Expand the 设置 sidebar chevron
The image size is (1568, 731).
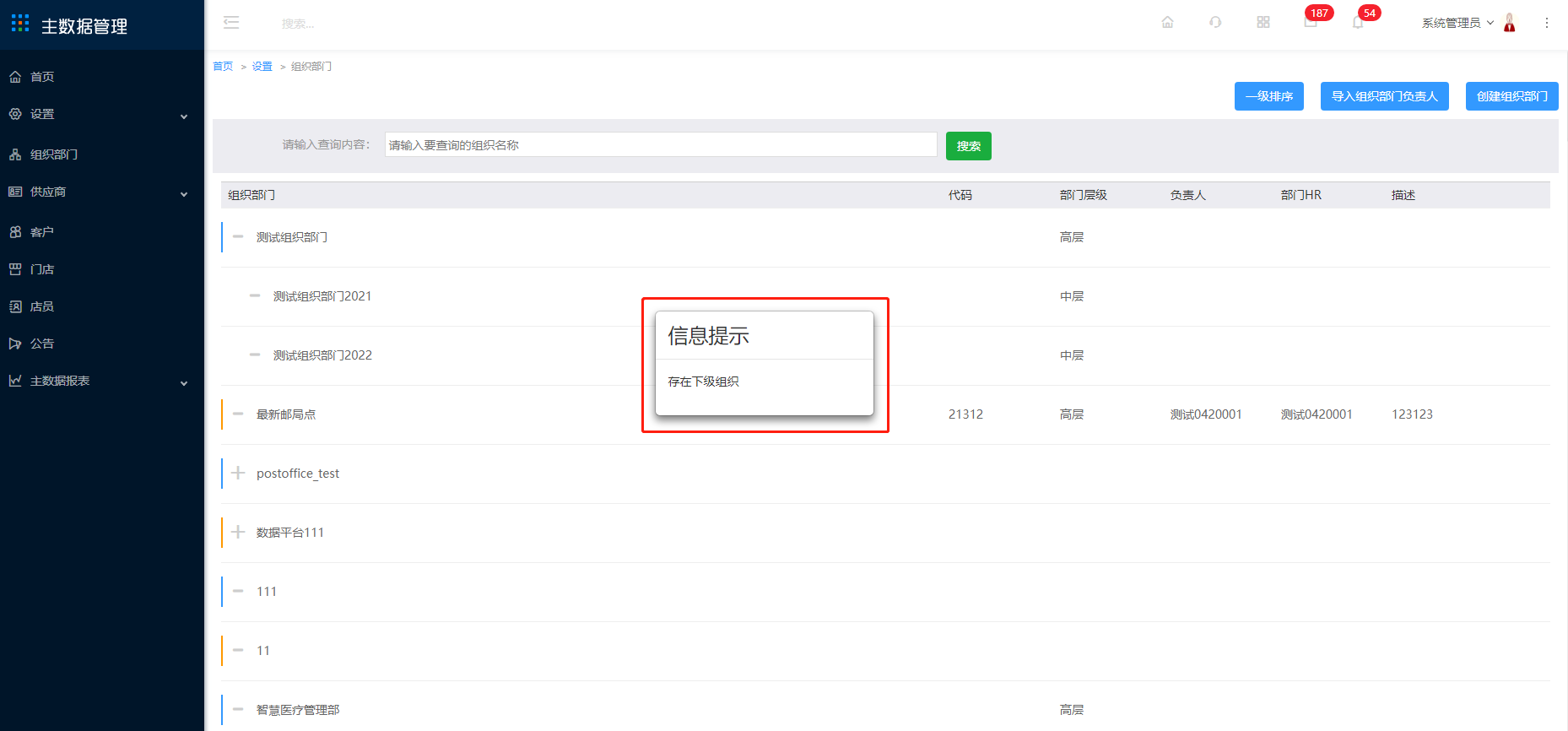[x=184, y=116]
